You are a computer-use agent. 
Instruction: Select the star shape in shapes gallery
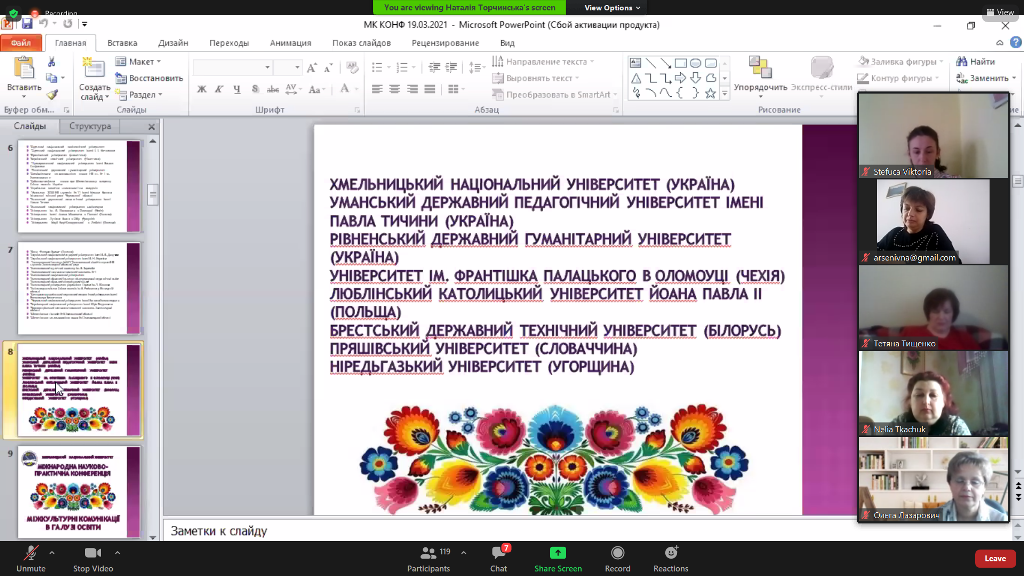pyautogui.click(x=711, y=93)
